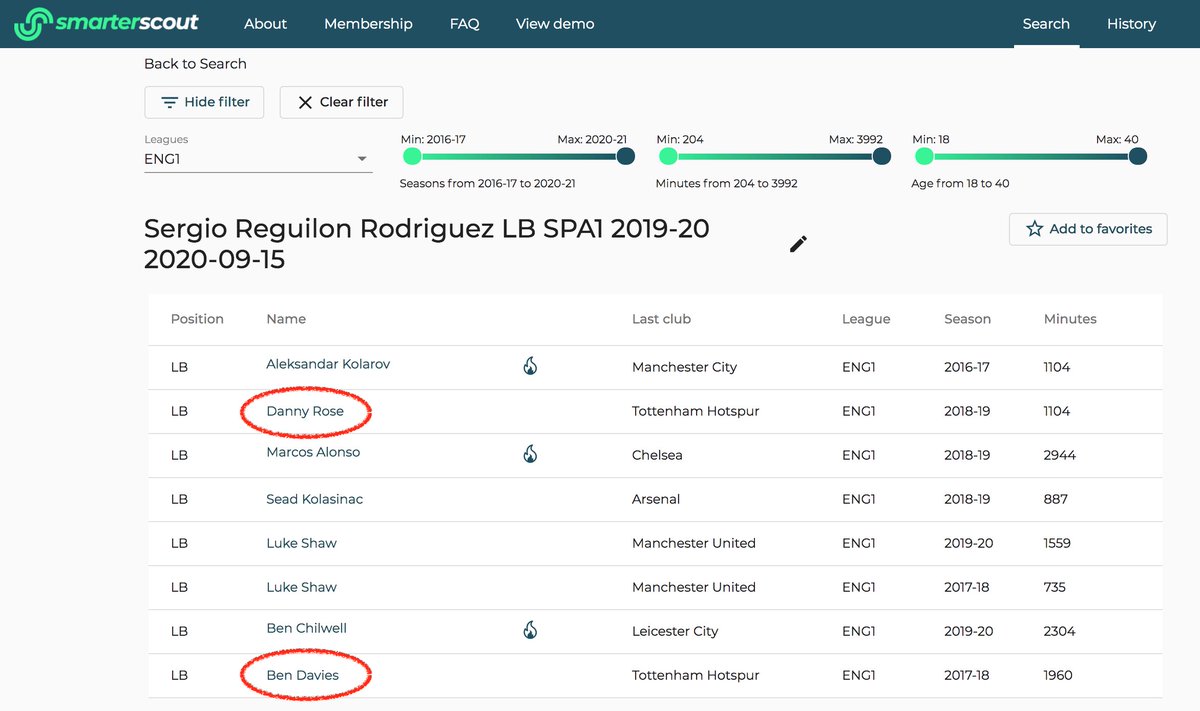Click 'Minutes from 204 to 3992' label

pyautogui.click(x=726, y=184)
